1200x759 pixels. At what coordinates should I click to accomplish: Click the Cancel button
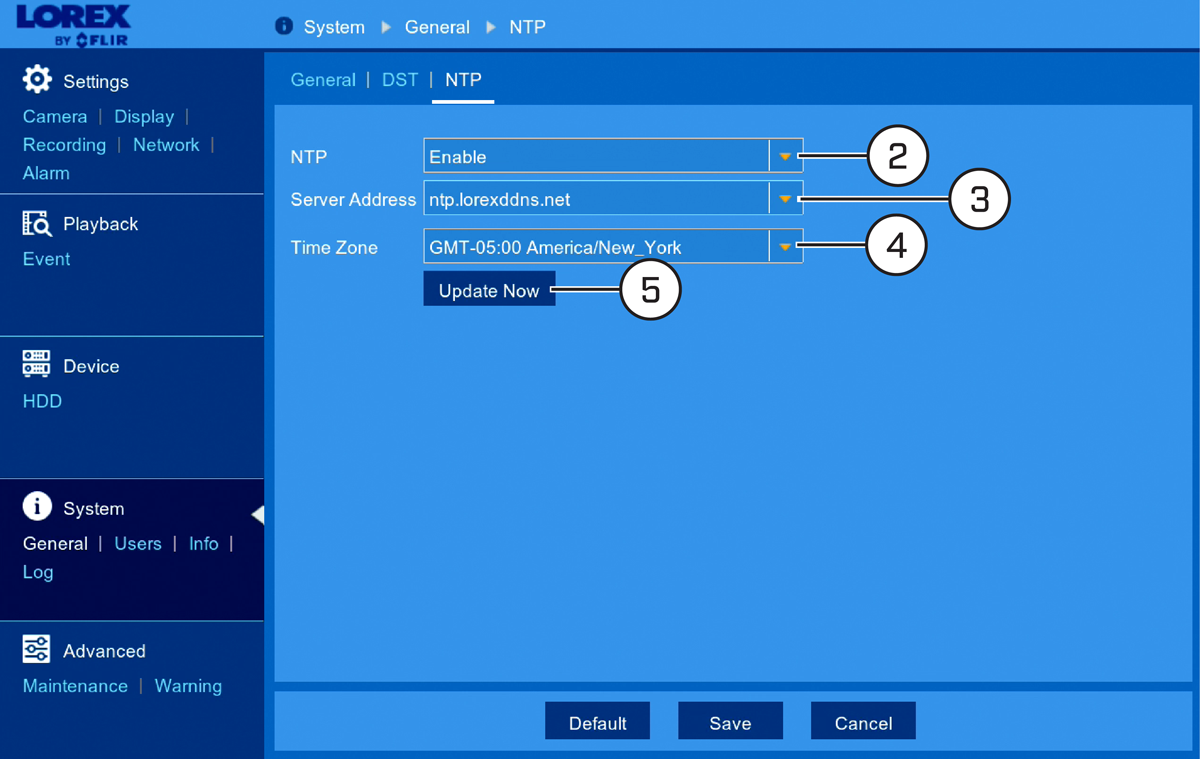[863, 721]
